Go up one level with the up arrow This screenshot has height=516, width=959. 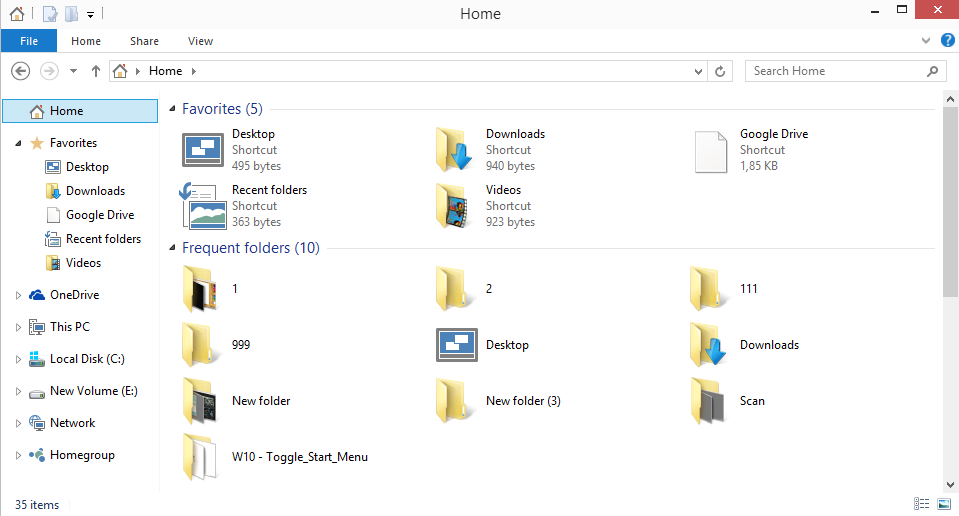(x=95, y=71)
